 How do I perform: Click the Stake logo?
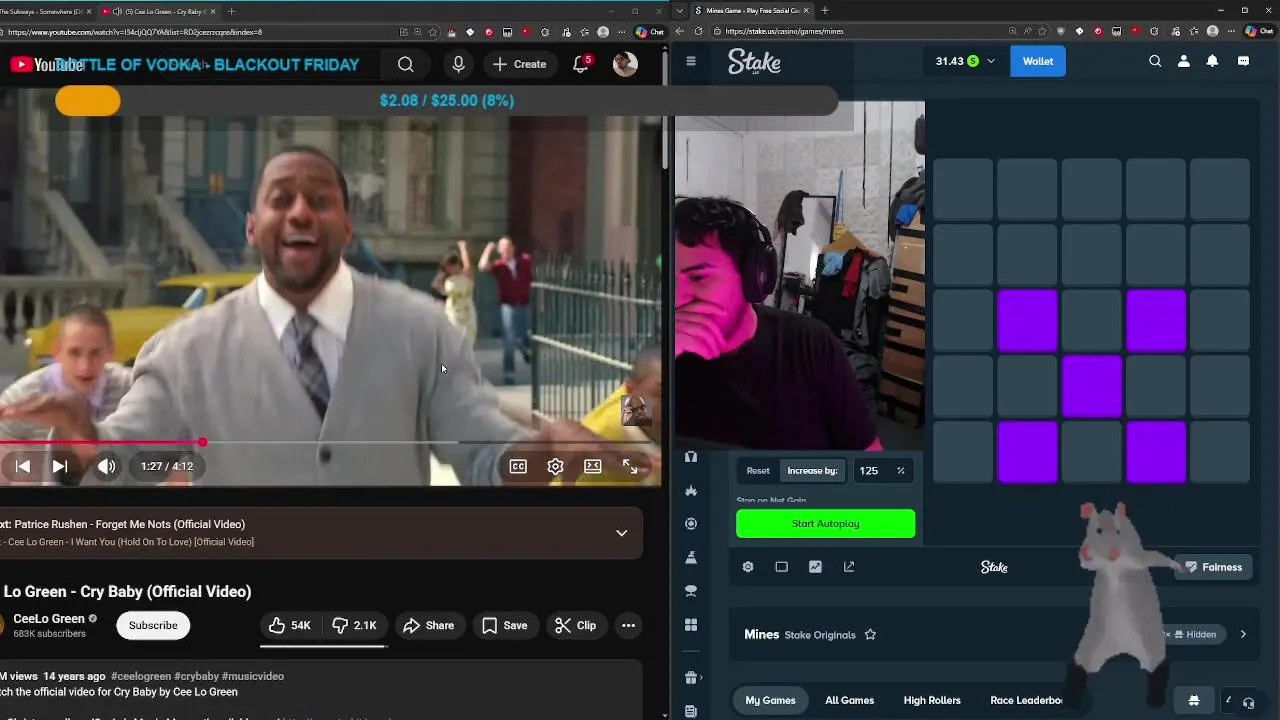(754, 62)
